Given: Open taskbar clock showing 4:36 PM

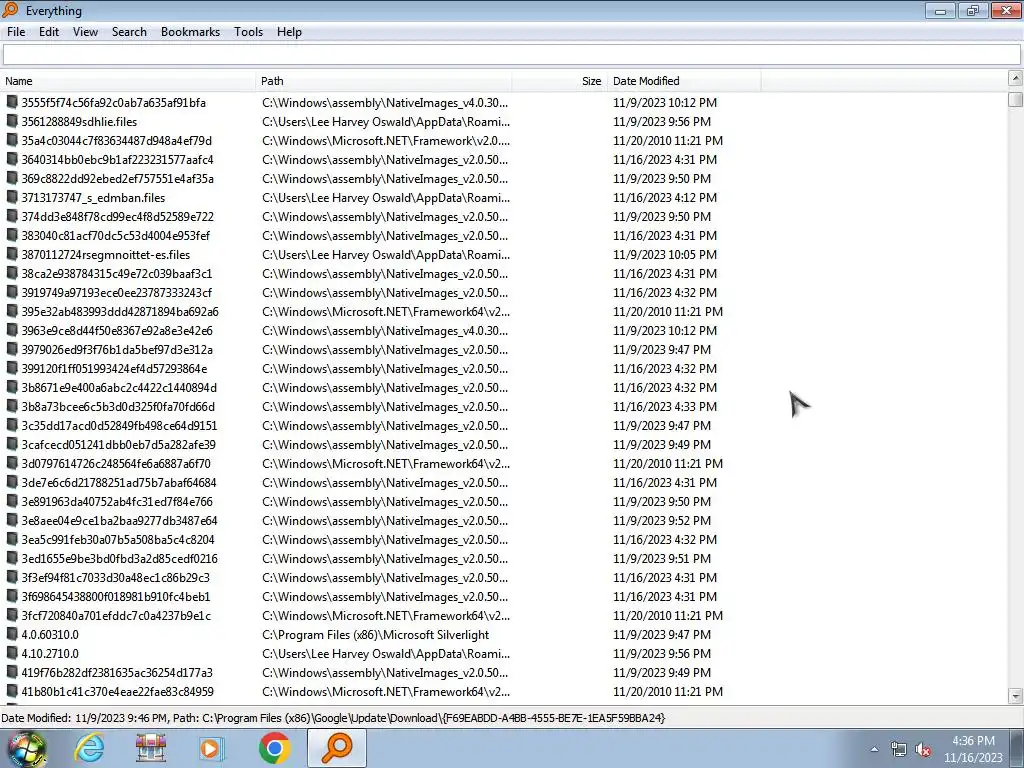Looking at the screenshot, I should coord(973,749).
